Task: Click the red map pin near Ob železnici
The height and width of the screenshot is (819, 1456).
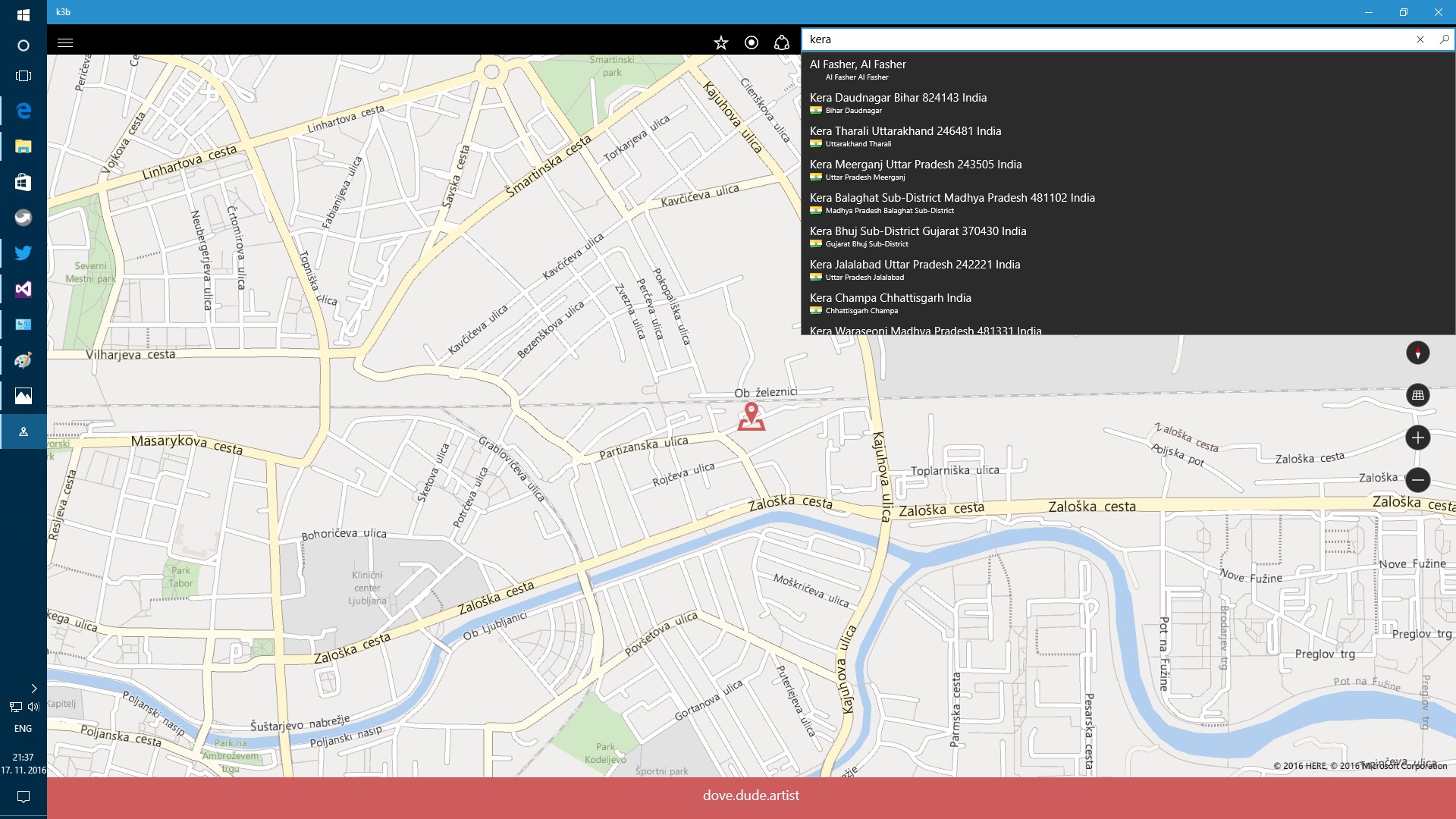Action: (x=752, y=416)
